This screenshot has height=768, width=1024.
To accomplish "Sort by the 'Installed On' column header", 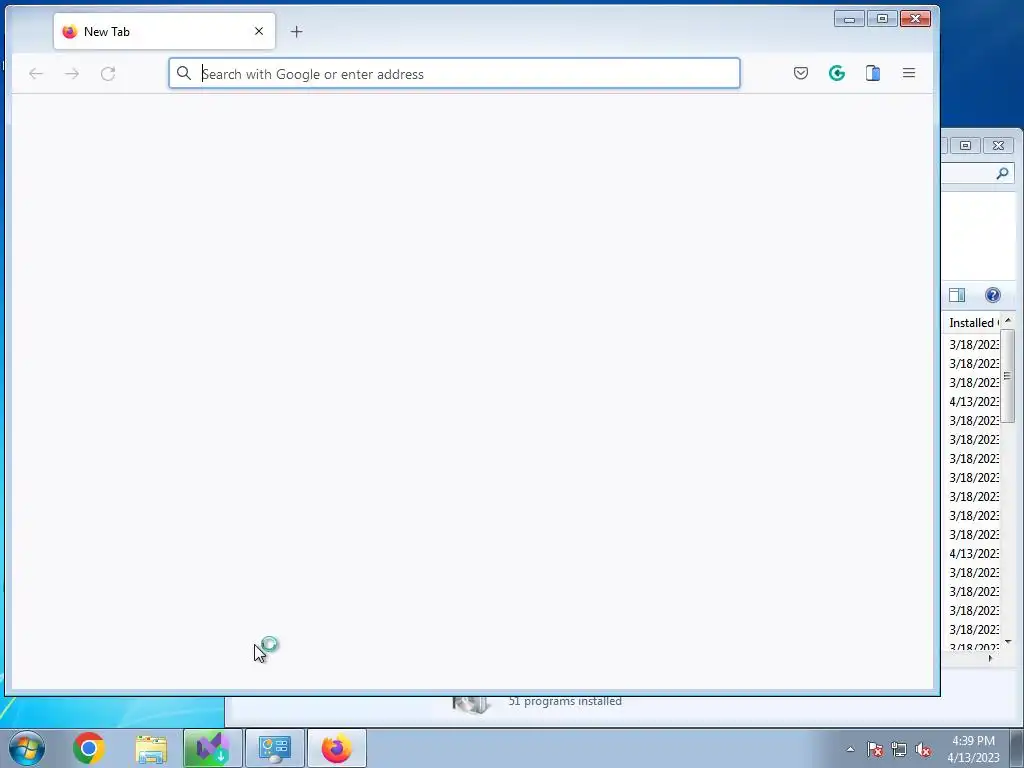I will pyautogui.click(x=972, y=323).
